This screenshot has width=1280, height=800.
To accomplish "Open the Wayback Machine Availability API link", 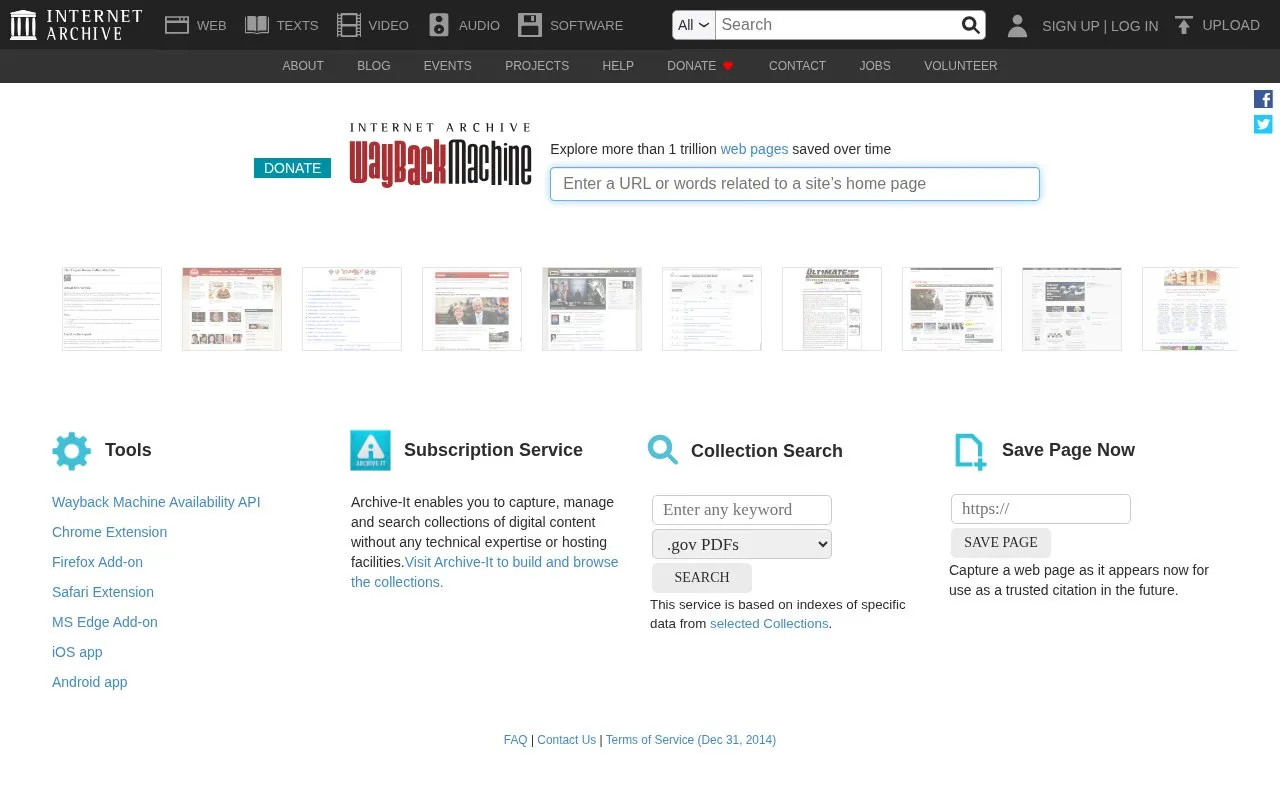I will 156,502.
